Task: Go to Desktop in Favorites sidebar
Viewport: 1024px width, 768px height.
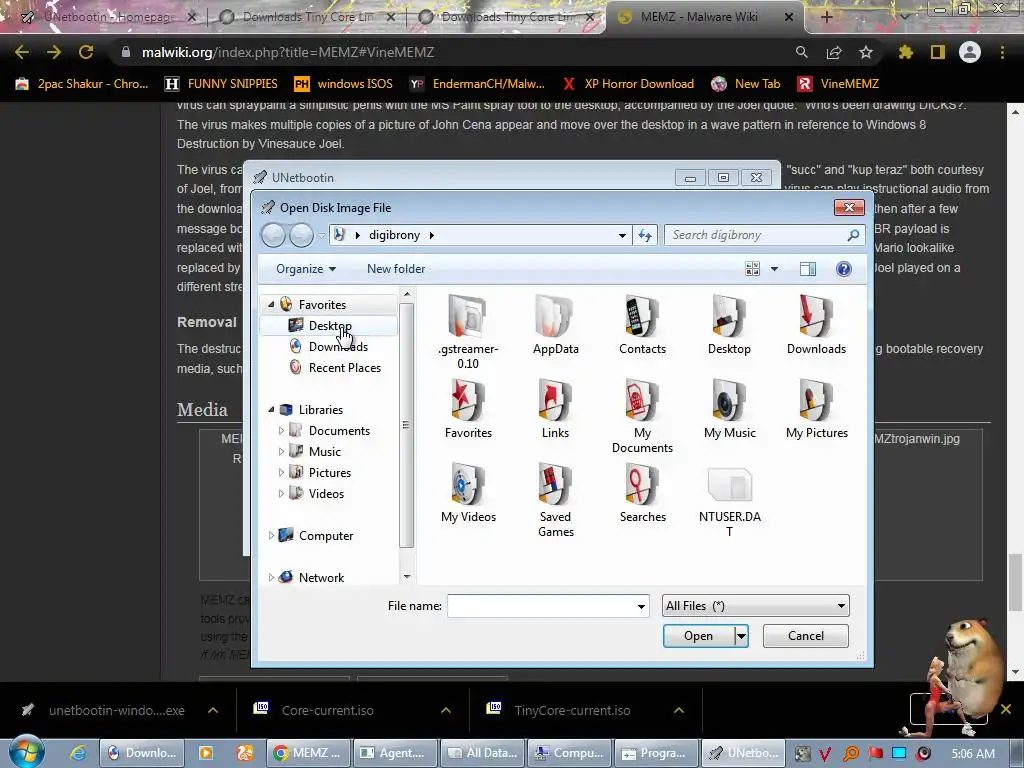Action: pyautogui.click(x=330, y=325)
